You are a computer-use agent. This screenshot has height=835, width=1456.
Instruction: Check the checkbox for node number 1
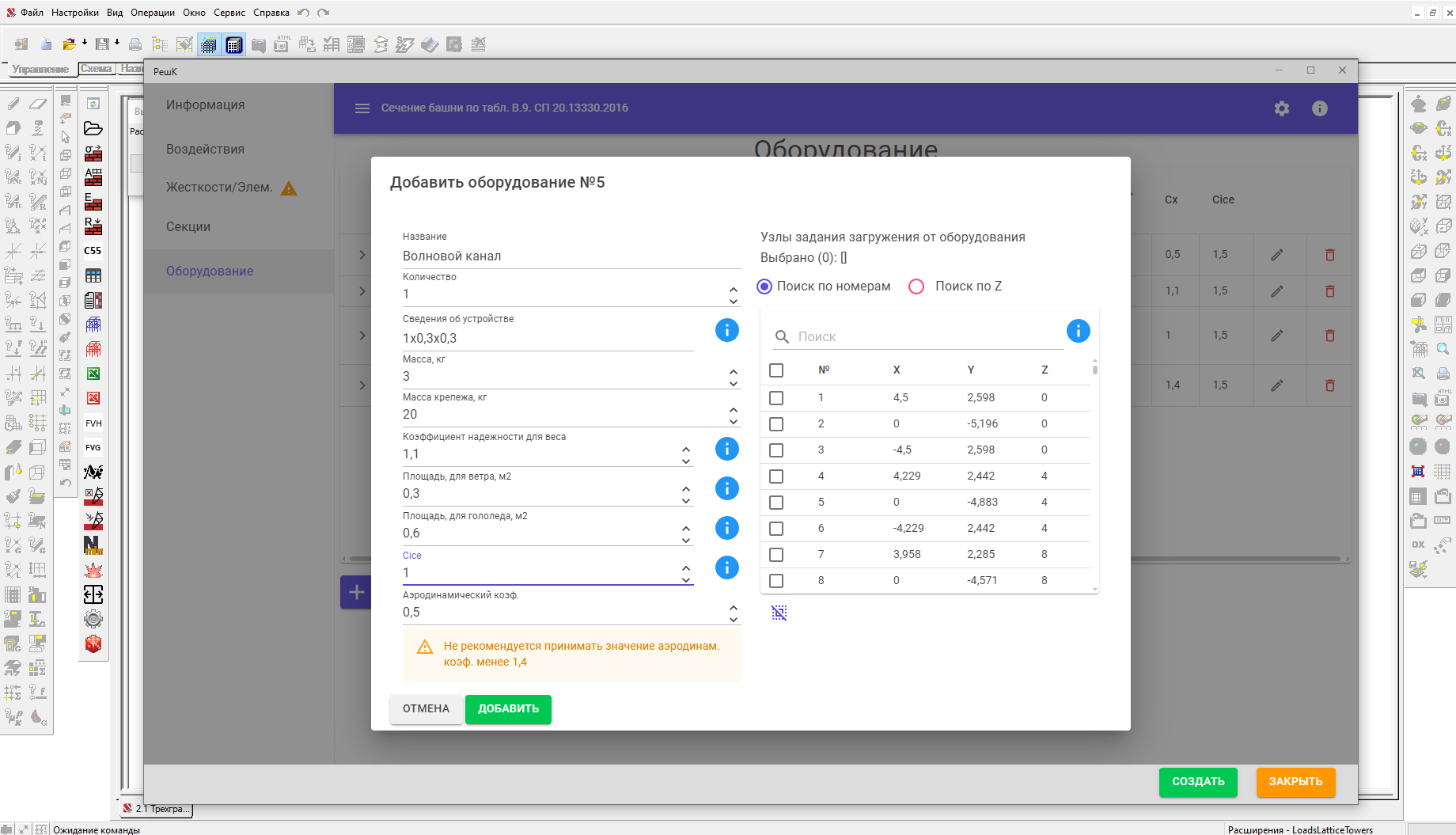776,398
